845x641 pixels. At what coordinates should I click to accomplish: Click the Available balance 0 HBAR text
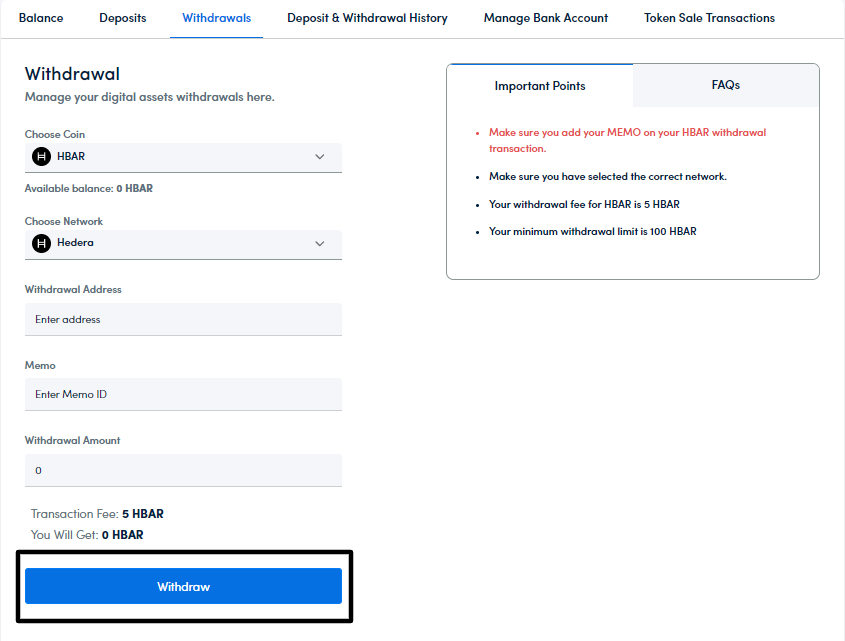tap(89, 188)
